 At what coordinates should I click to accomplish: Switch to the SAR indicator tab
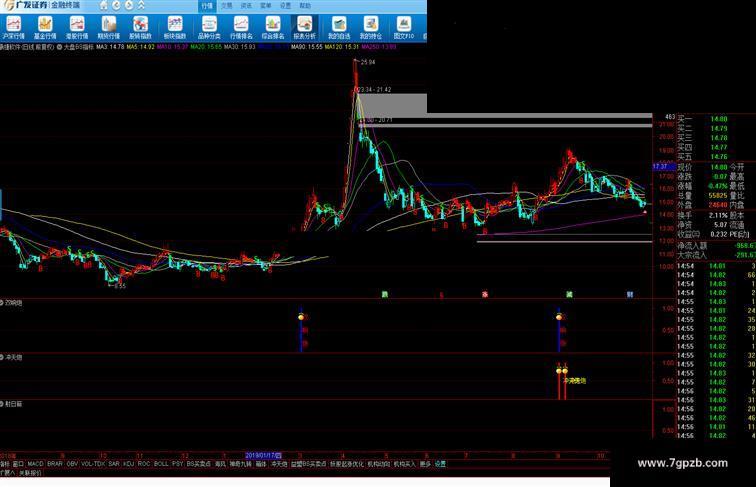114,463
